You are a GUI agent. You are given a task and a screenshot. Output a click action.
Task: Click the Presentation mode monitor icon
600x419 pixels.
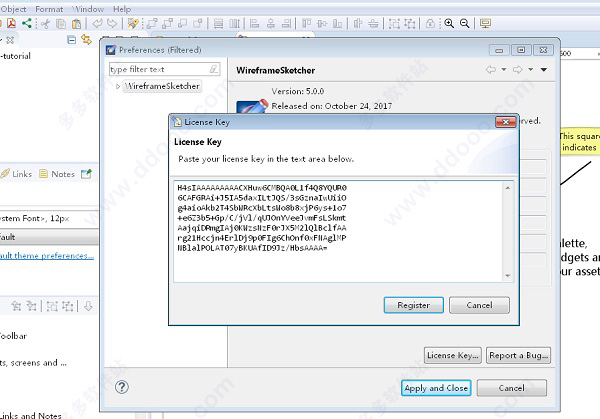tap(485, 24)
